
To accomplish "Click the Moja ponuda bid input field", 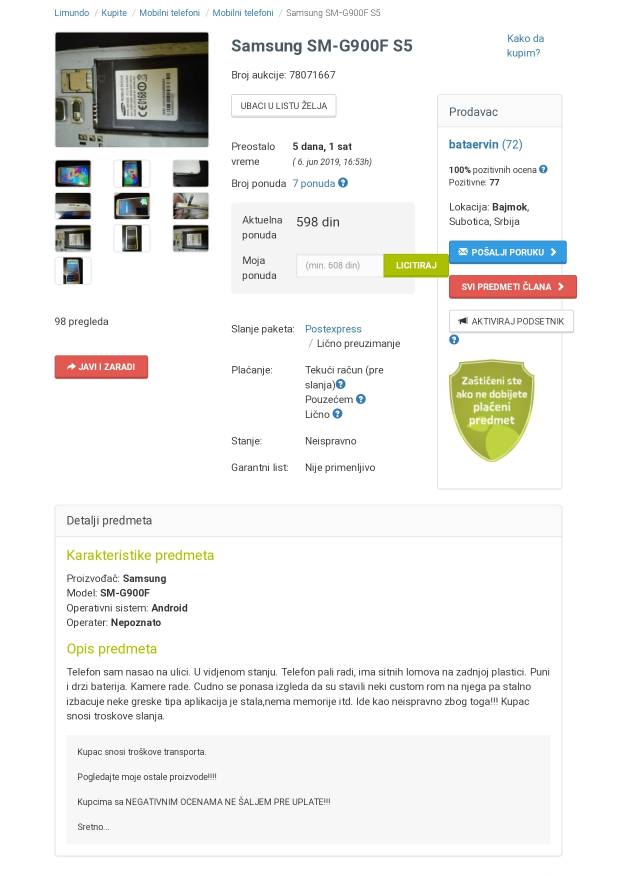I will point(340,265).
